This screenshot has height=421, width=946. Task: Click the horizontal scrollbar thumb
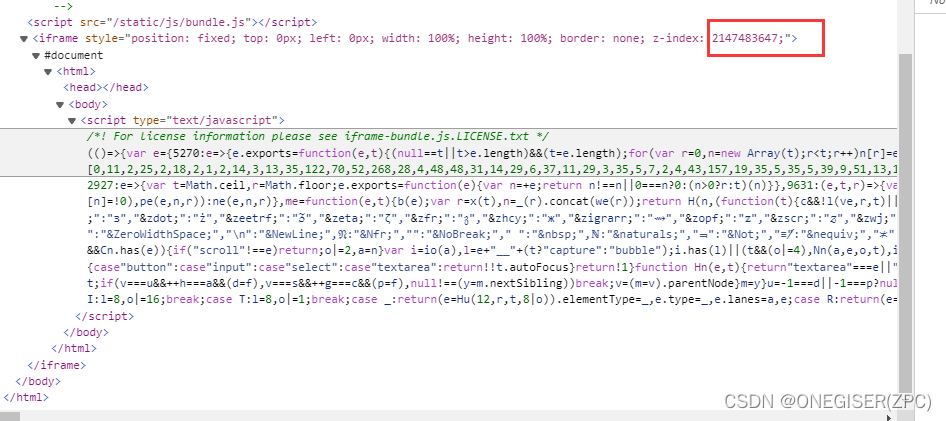(x=10, y=416)
